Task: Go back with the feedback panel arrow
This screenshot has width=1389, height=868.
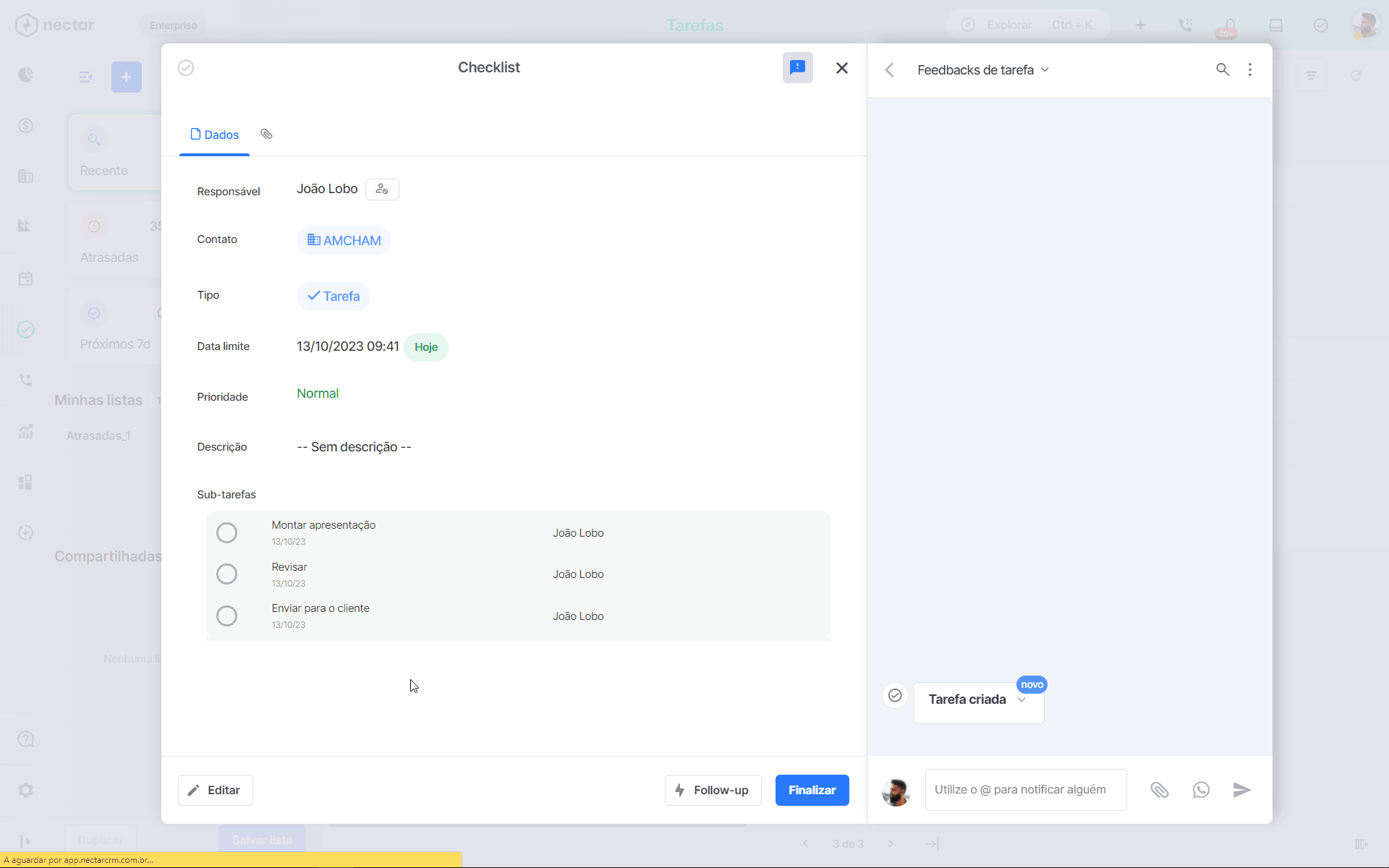Action: pyautogui.click(x=890, y=70)
